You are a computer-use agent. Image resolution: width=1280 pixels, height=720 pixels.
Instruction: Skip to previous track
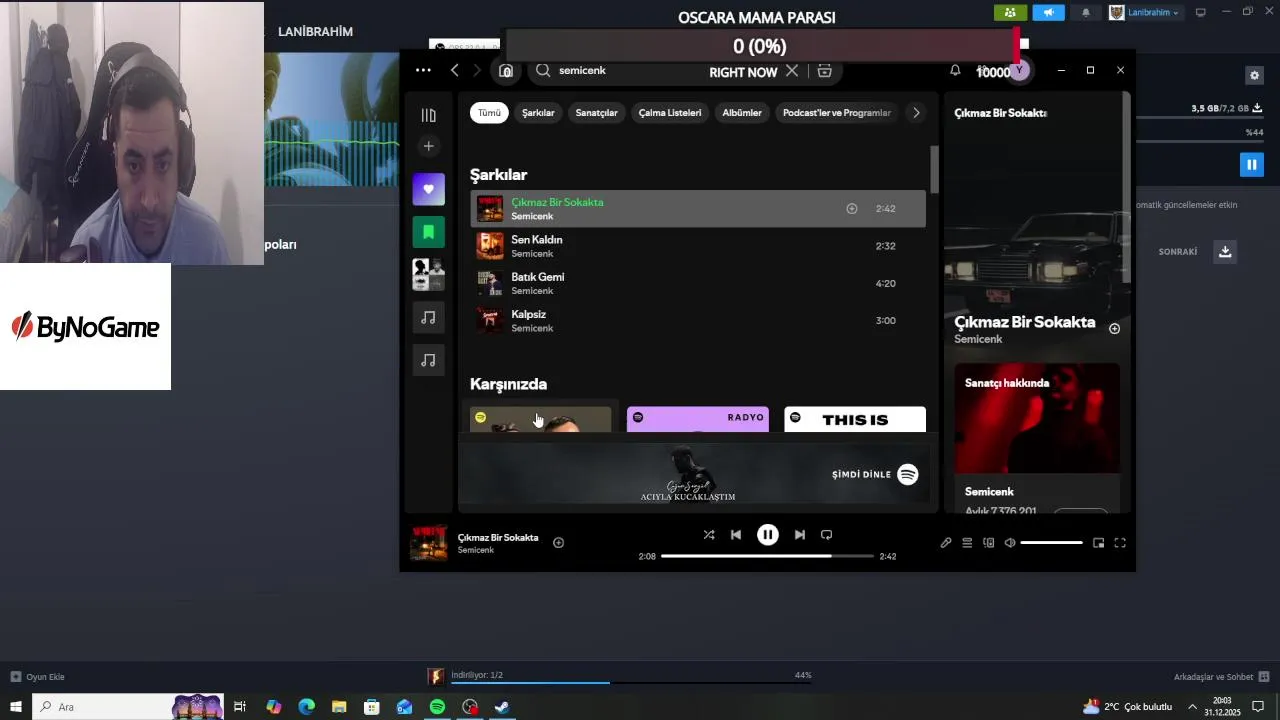(736, 535)
